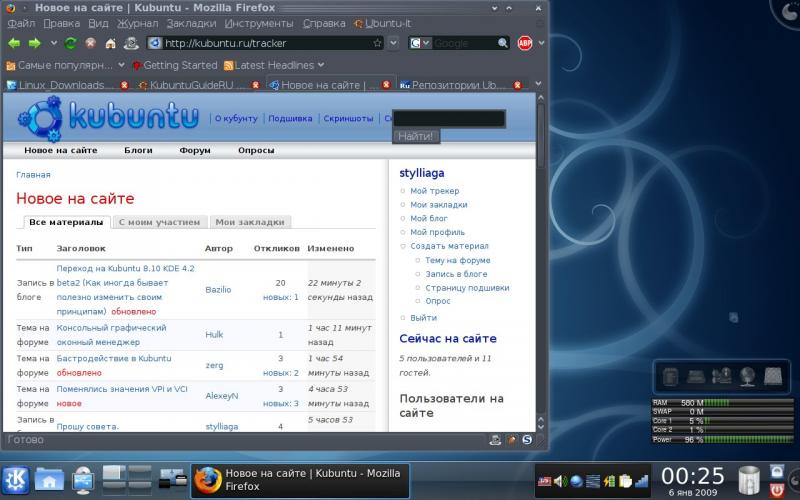Click the Power level bar in monitor widget
The width and height of the screenshot is (800, 500).
coord(748,439)
